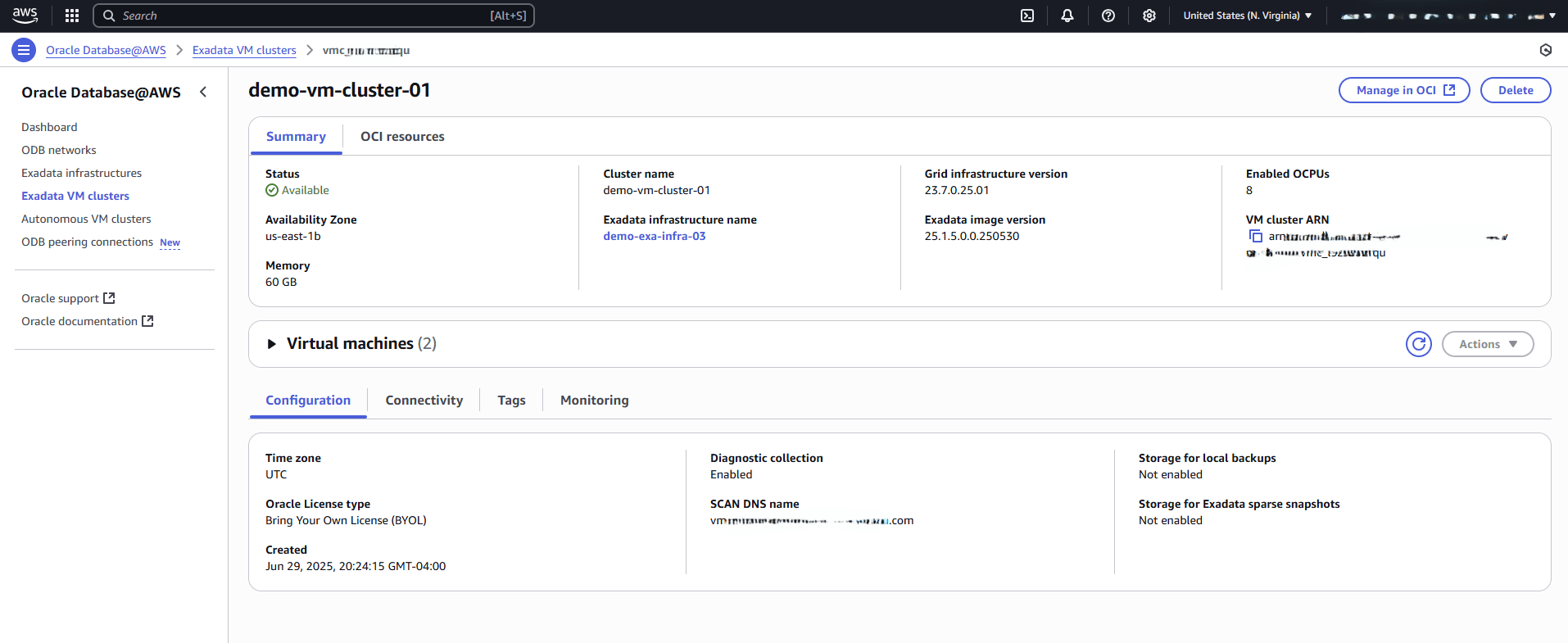Select the UTC time zone value
The image size is (1568, 643).
276,474
